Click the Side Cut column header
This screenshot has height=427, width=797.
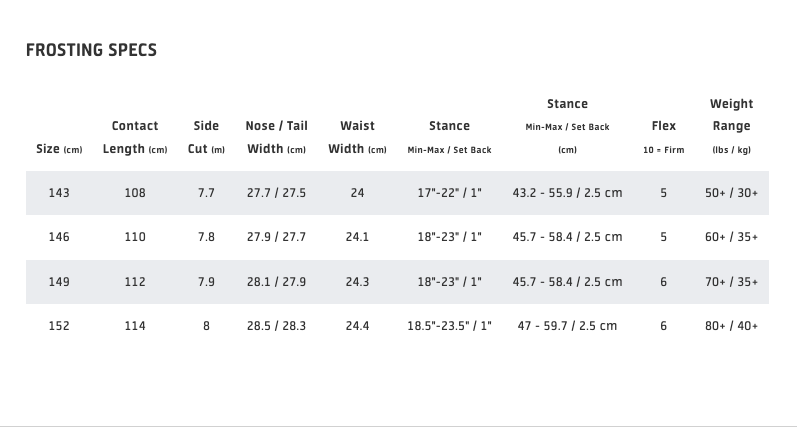(206, 138)
